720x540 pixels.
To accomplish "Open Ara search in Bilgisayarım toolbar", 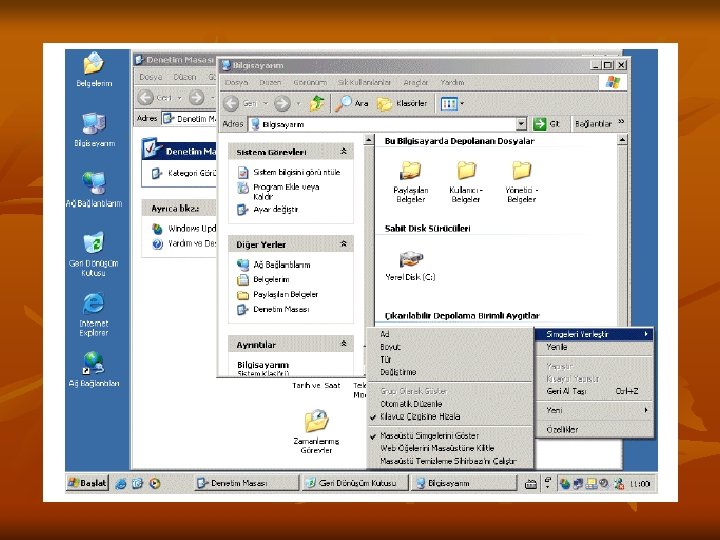I will (351, 104).
